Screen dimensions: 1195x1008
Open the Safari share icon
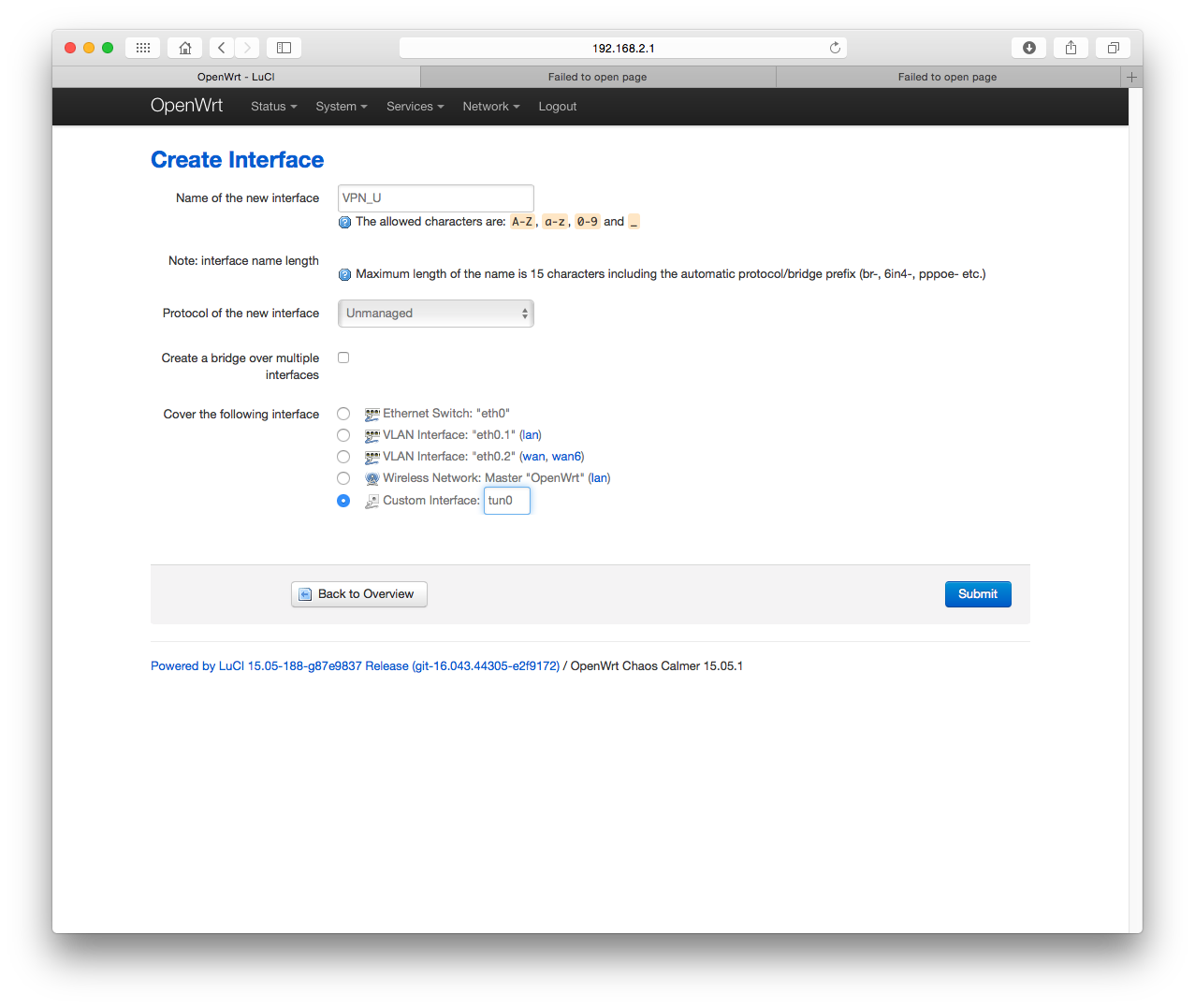[1071, 48]
